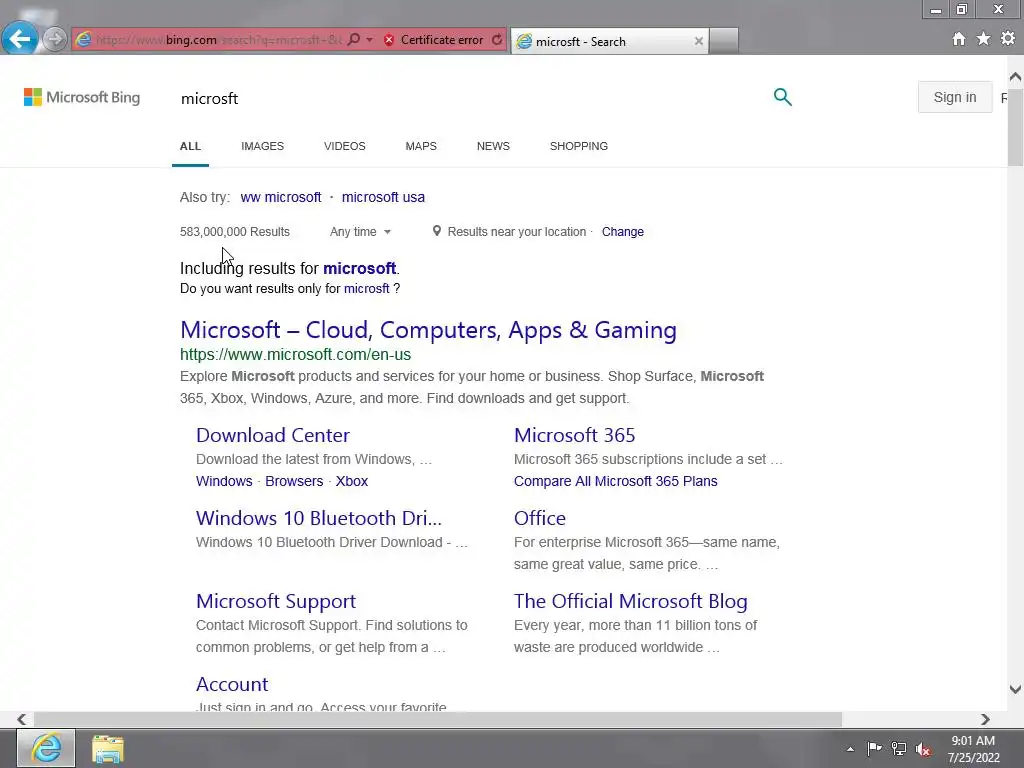Click the vertical scrollbar thumb
The image size is (1024, 768).
(1015, 126)
